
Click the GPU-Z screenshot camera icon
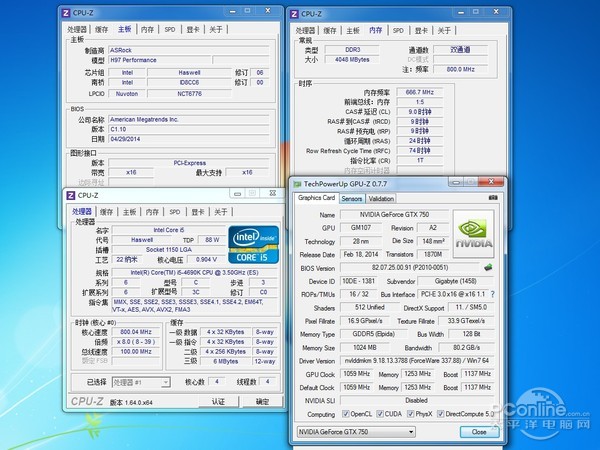(x=493, y=197)
